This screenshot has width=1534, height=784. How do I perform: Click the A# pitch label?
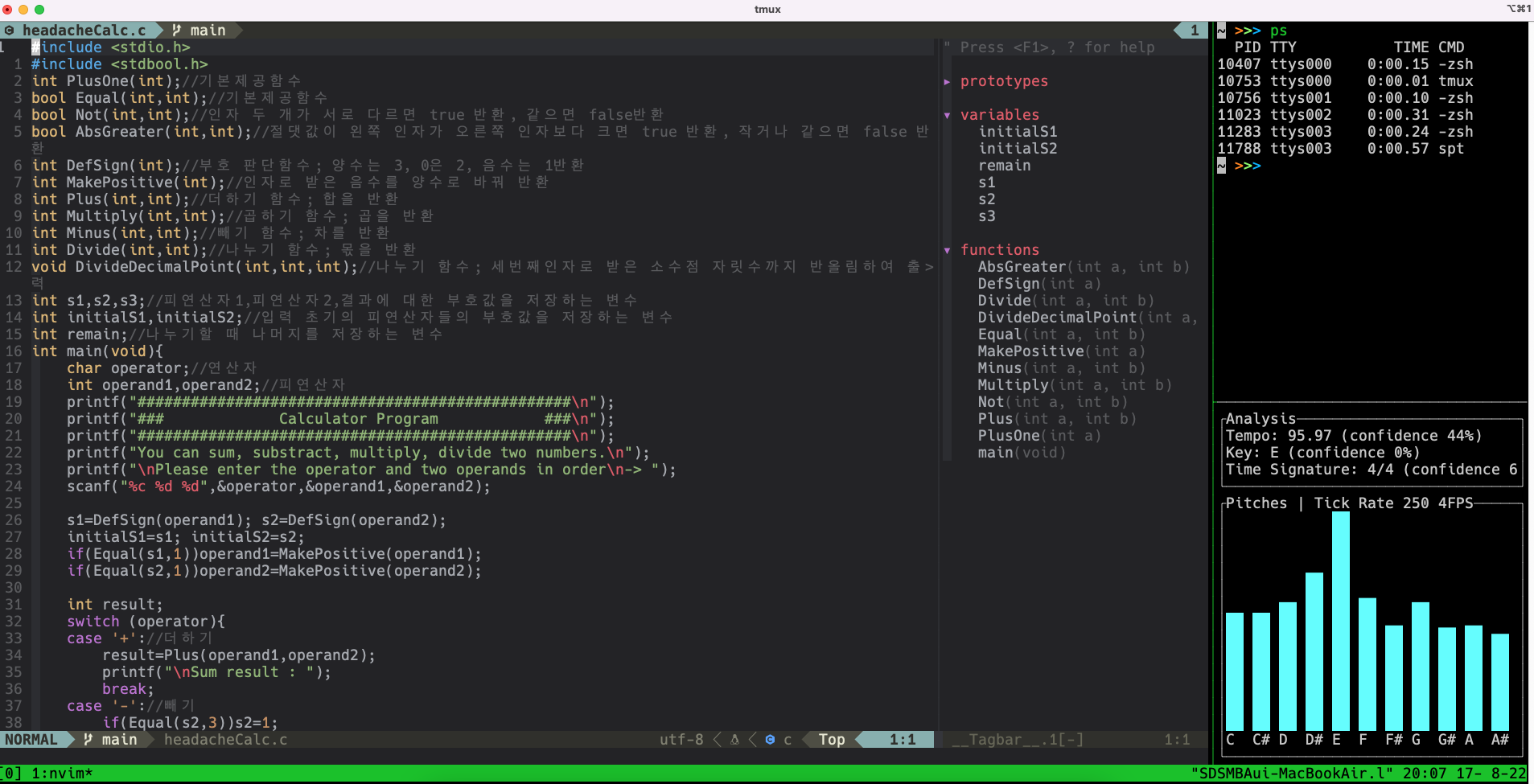click(x=1500, y=740)
